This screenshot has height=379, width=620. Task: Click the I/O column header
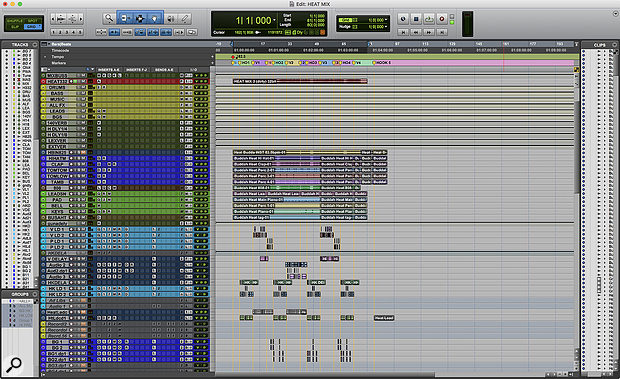tap(193, 70)
